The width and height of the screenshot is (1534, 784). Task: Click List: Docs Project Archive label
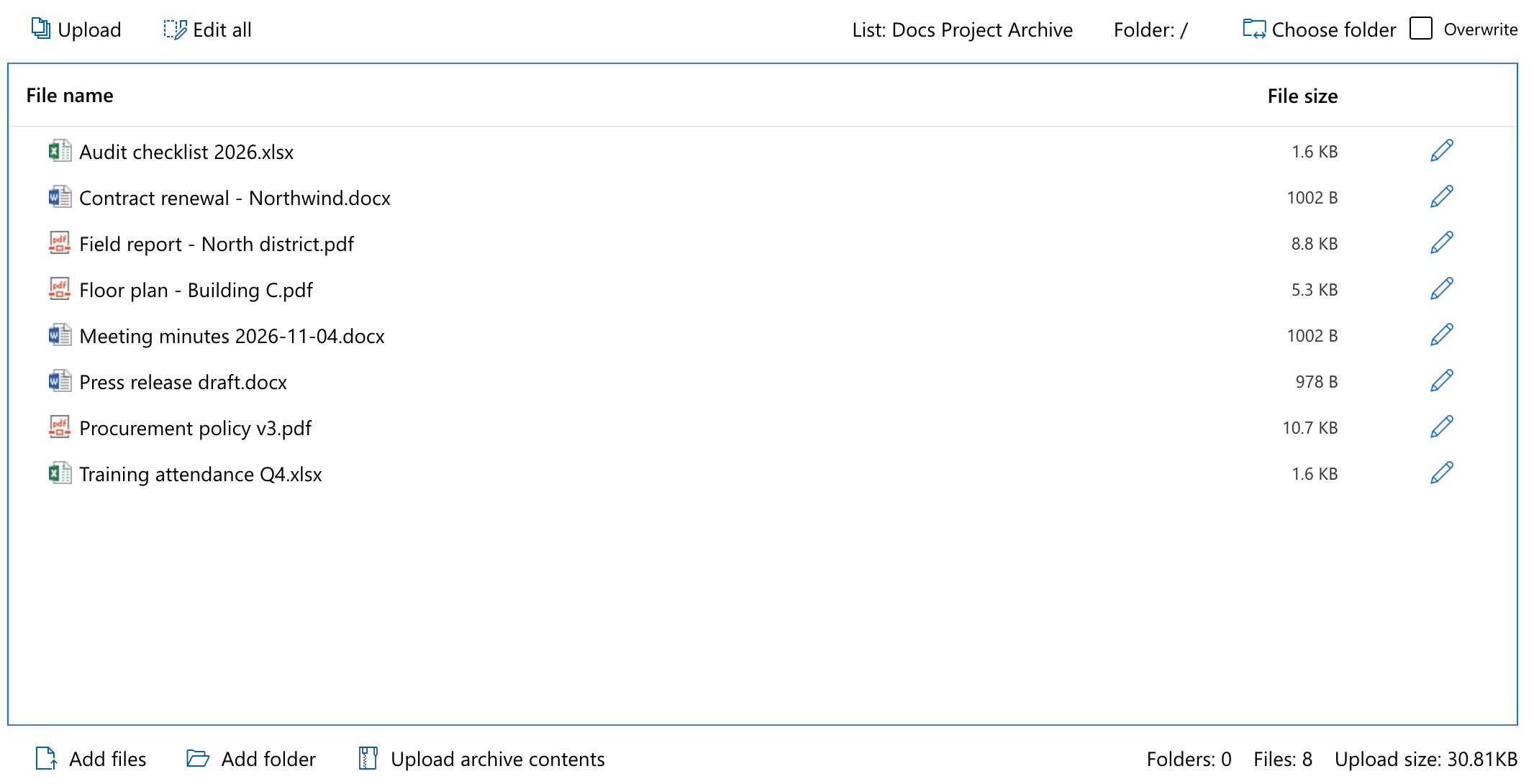pyautogui.click(x=962, y=29)
